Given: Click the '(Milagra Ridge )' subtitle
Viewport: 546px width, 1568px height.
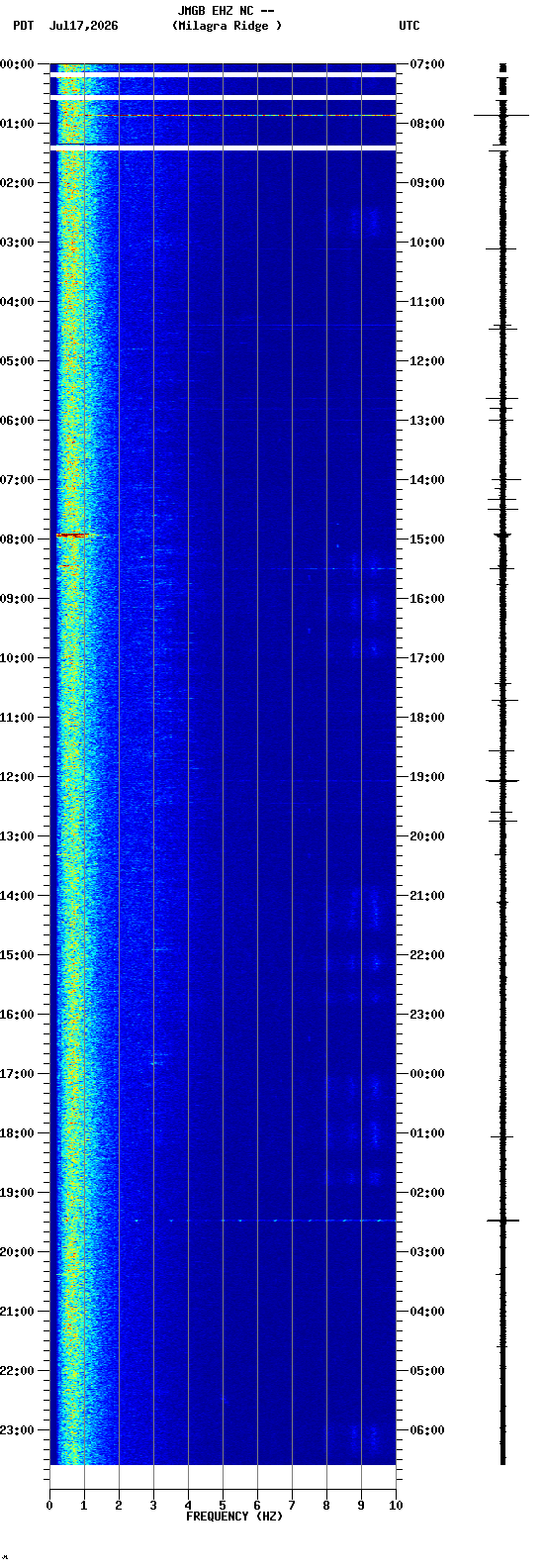Looking at the screenshot, I should [227, 26].
